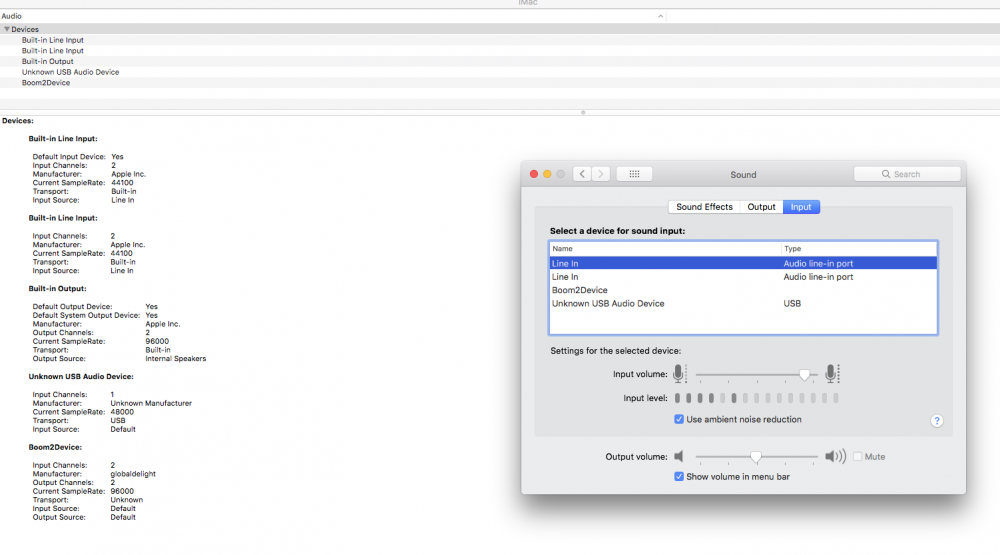Click the Input level meter
Image resolution: width=1000 pixels, height=555 pixels.
pyautogui.click(x=756, y=398)
